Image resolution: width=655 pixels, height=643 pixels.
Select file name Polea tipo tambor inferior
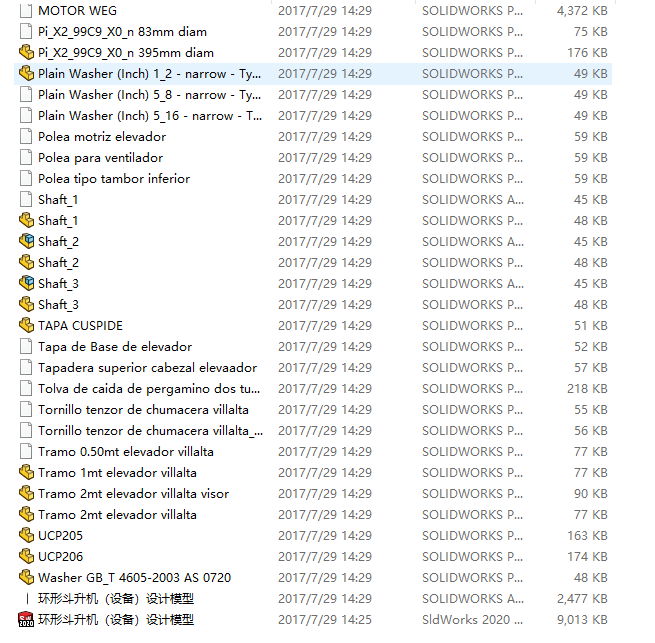pos(114,179)
